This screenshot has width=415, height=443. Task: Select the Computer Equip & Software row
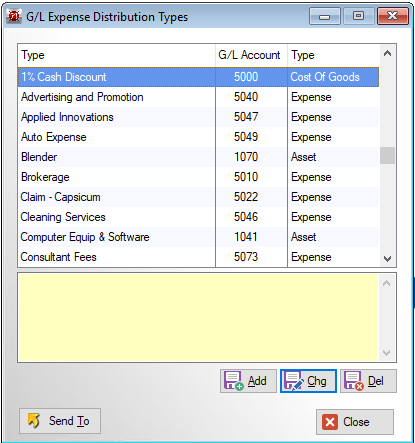(198, 237)
